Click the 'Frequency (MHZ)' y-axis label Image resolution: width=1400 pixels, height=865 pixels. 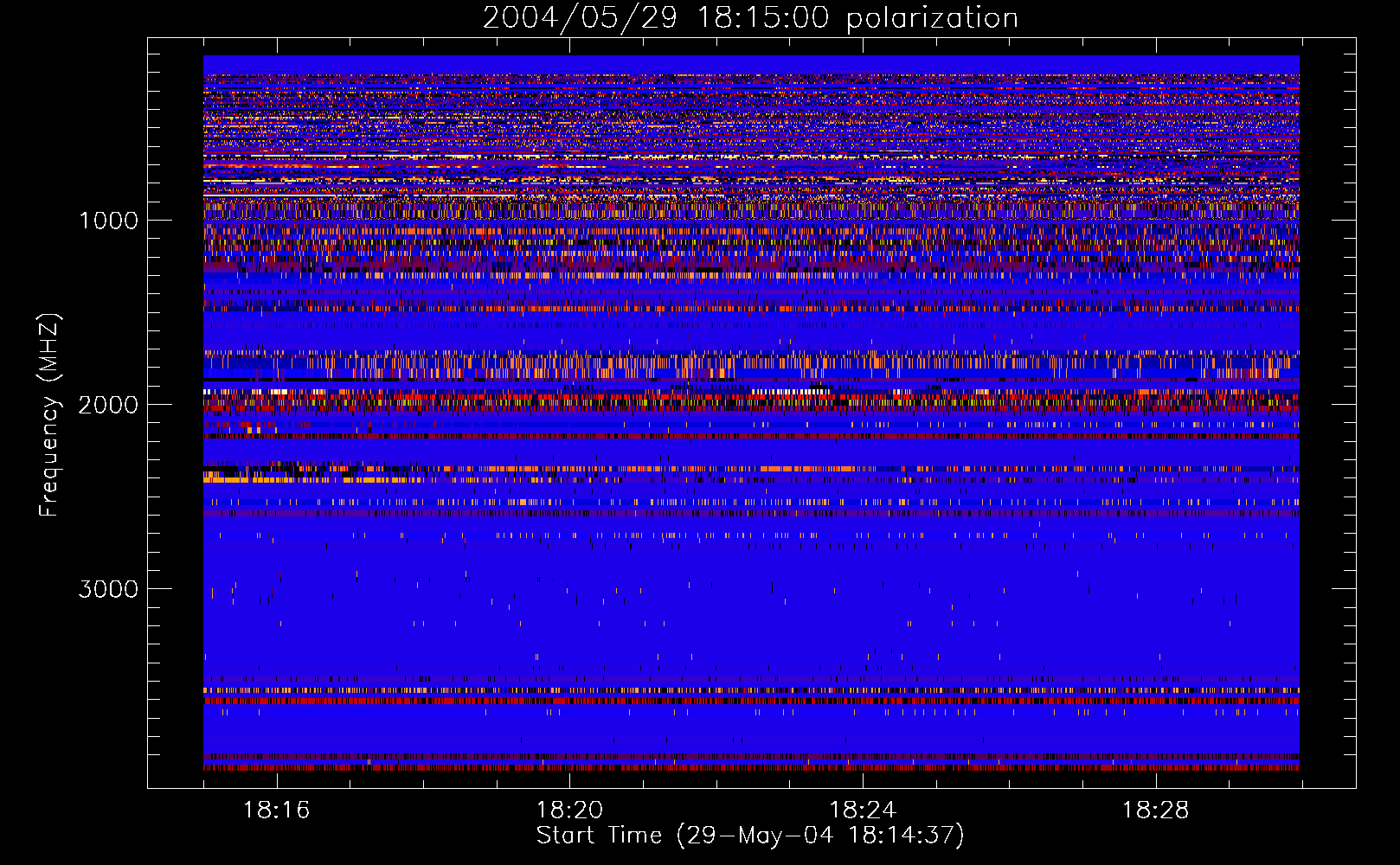coord(49,415)
